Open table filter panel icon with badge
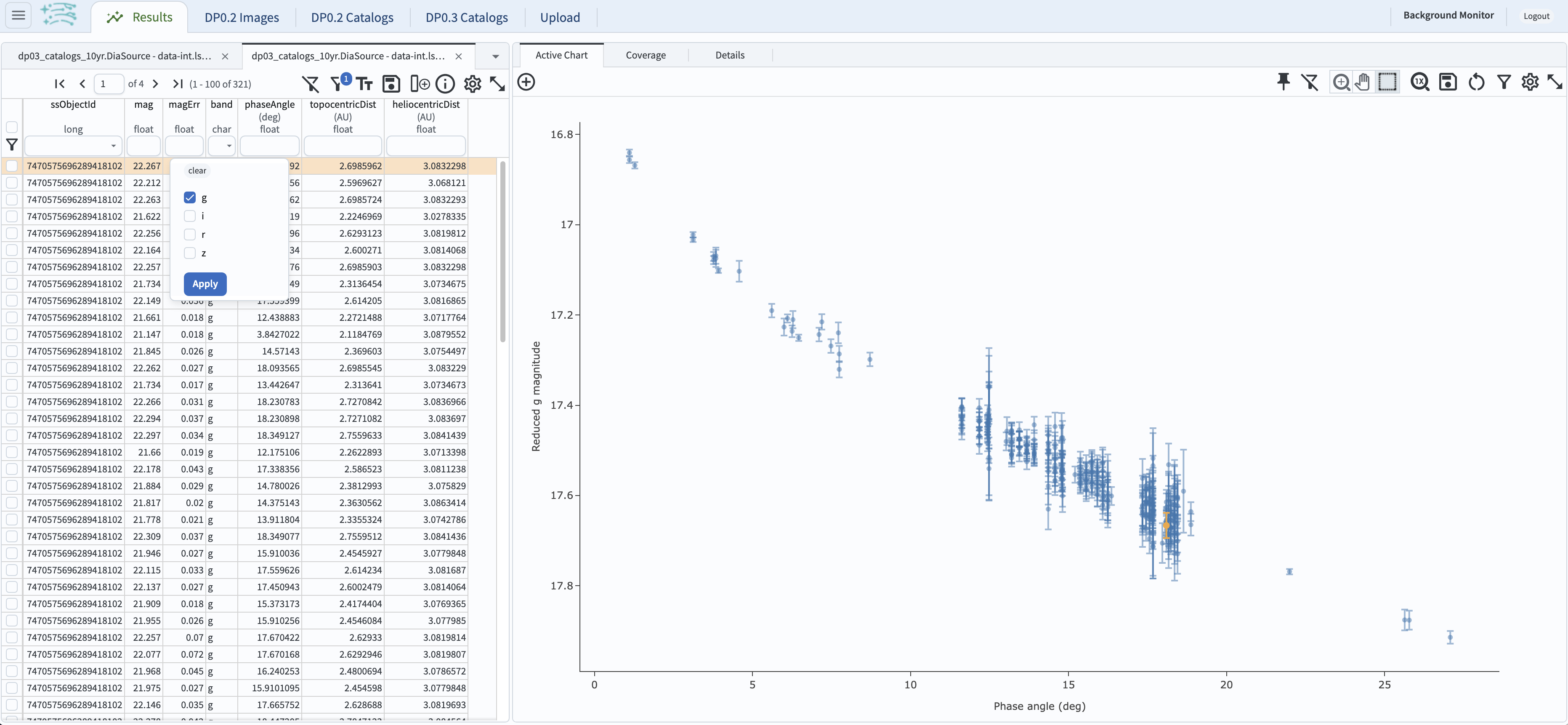The width and height of the screenshot is (1568, 725). [x=338, y=83]
